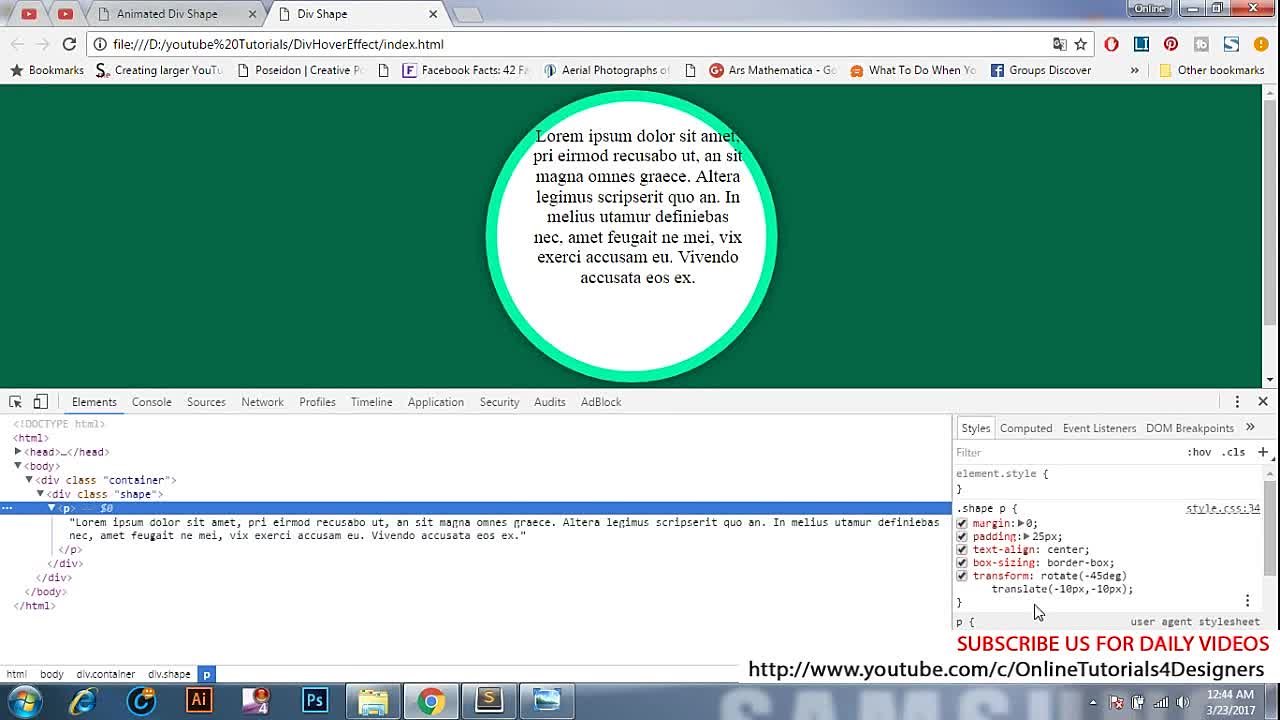Add new style rule plus icon
This screenshot has width=1280, height=720.
(1263, 452)
